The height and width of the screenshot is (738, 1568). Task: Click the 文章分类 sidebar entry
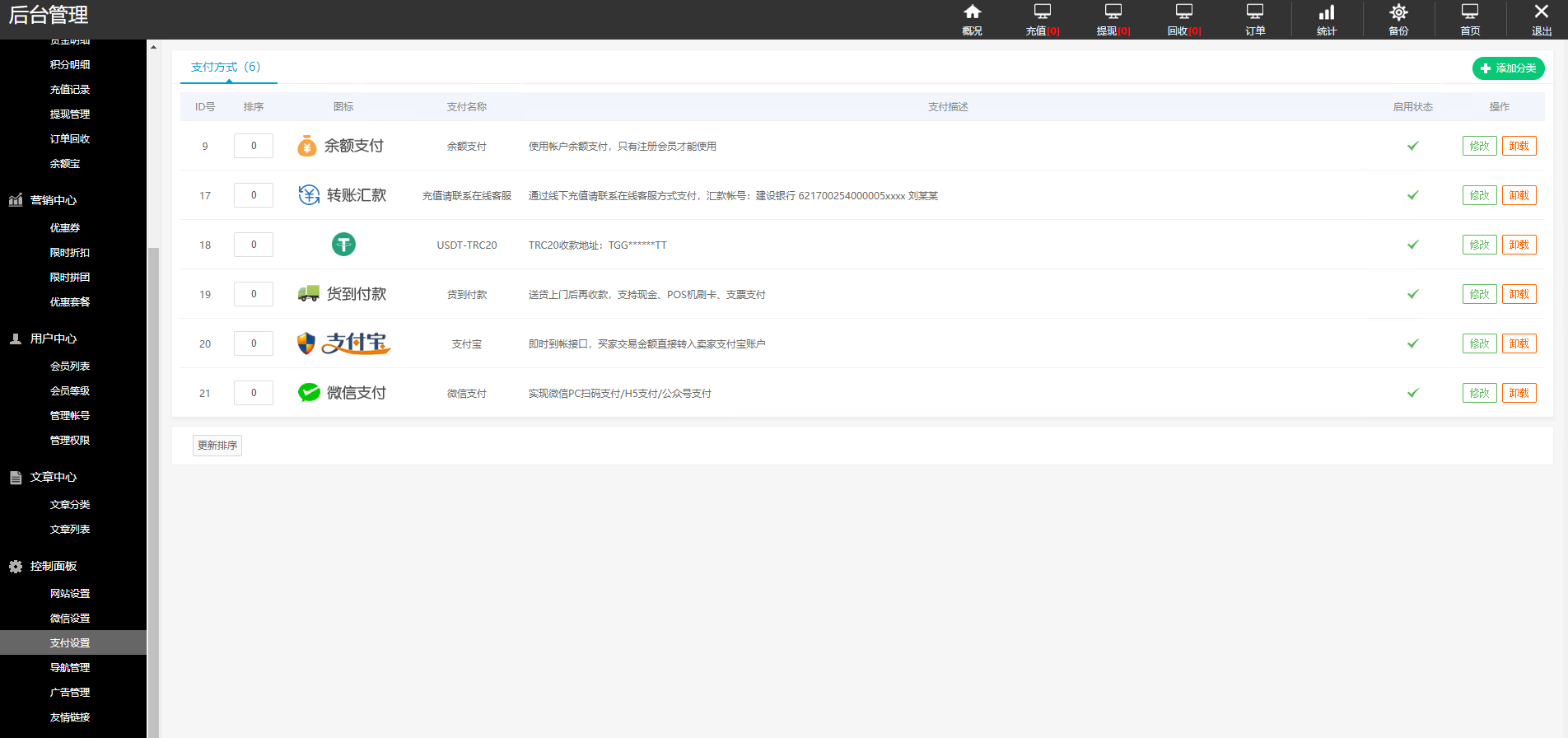coord(70,504)
